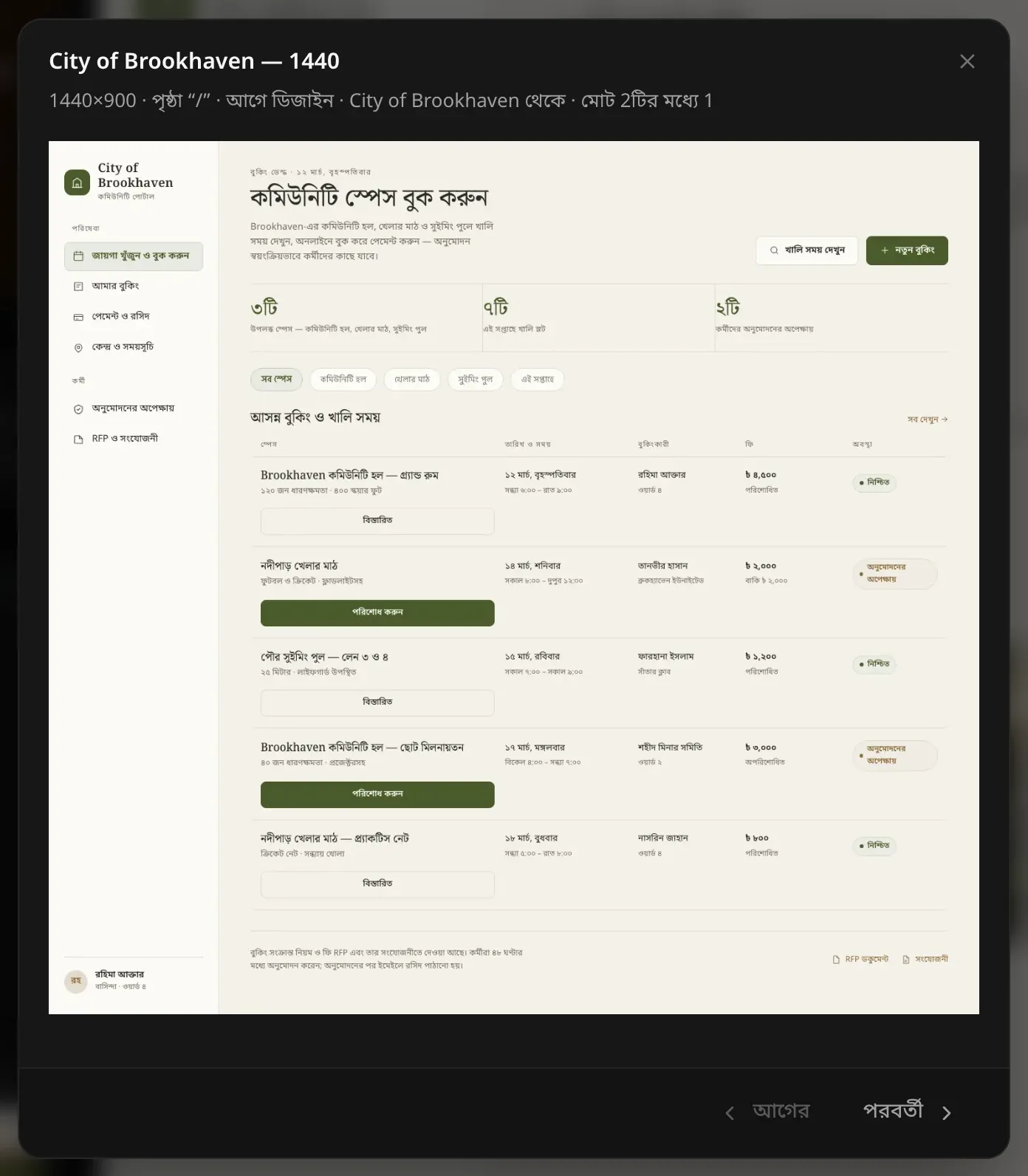
Task: Select the খেলার মাঠ filter chip
Action: pyautogui.click(x=411, y=380)
